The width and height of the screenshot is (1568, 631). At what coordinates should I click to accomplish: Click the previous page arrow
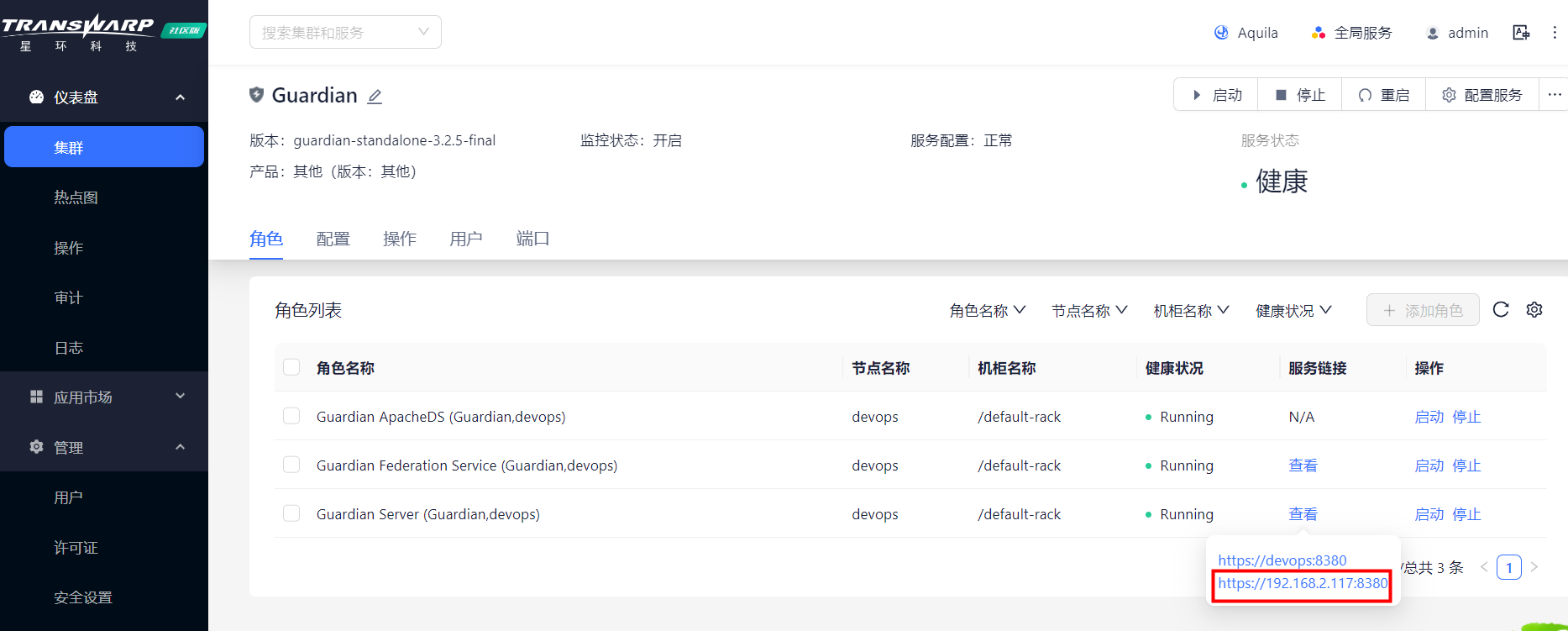1484,567
